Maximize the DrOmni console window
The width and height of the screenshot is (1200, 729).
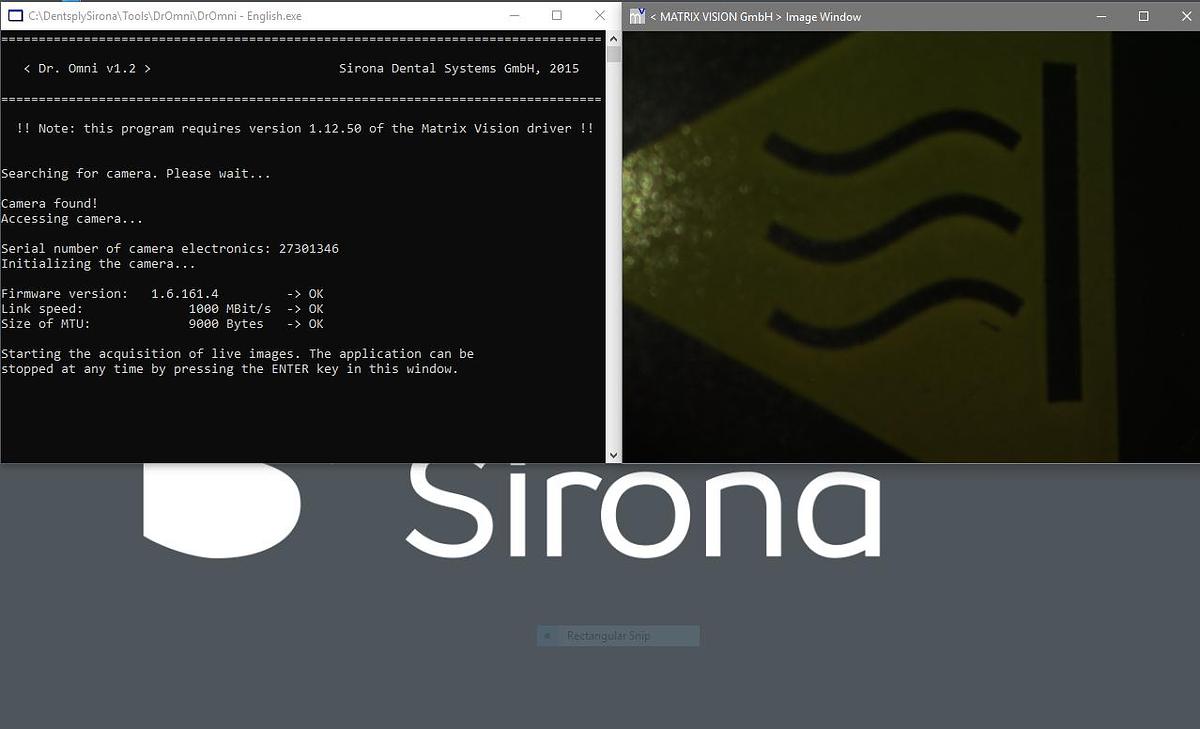tap(557, 16)
